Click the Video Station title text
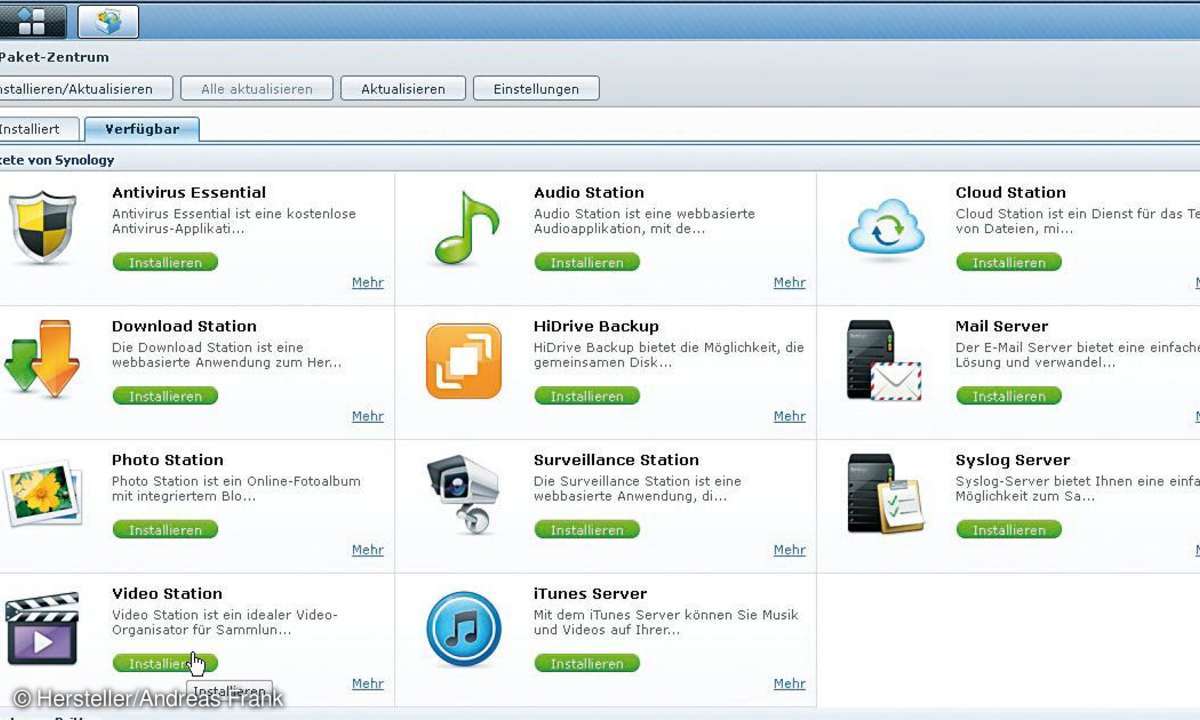This screenshot has width=1200, height=720. [167, 594]
